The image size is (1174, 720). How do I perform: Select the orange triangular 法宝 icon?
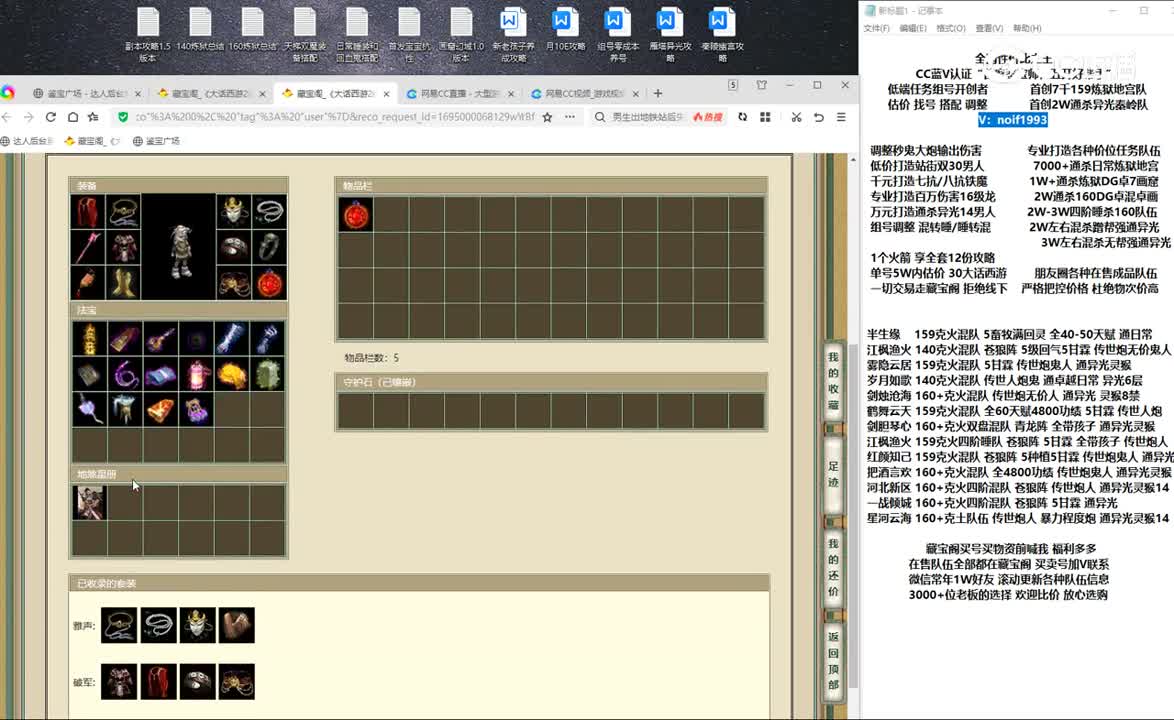(161, 410)
